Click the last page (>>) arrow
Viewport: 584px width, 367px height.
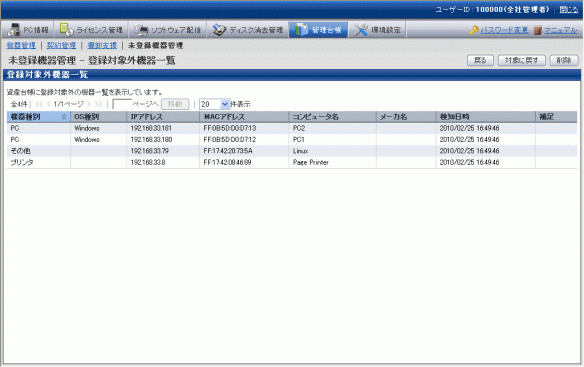(98, 104)
